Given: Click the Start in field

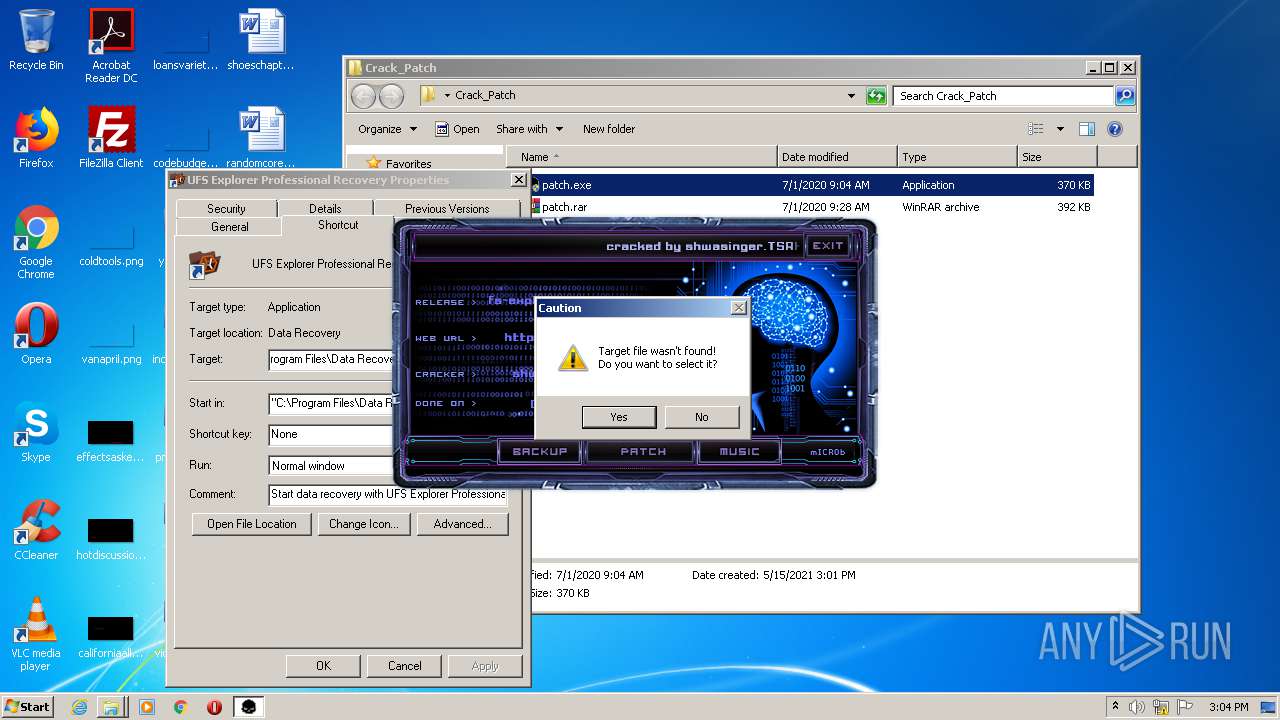Looking at the screenshot, I should click(x=331, y=404).
